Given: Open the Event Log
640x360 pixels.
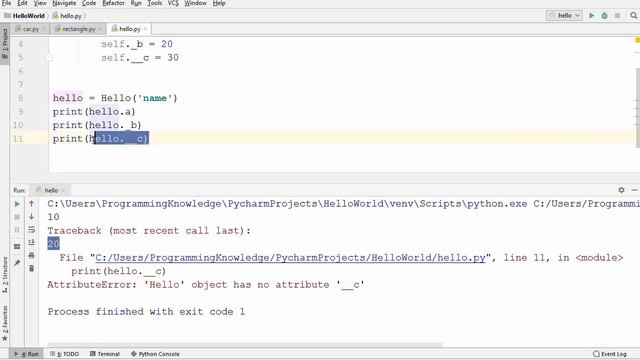Looking at the screenshot, I should [x=610, y=354].
